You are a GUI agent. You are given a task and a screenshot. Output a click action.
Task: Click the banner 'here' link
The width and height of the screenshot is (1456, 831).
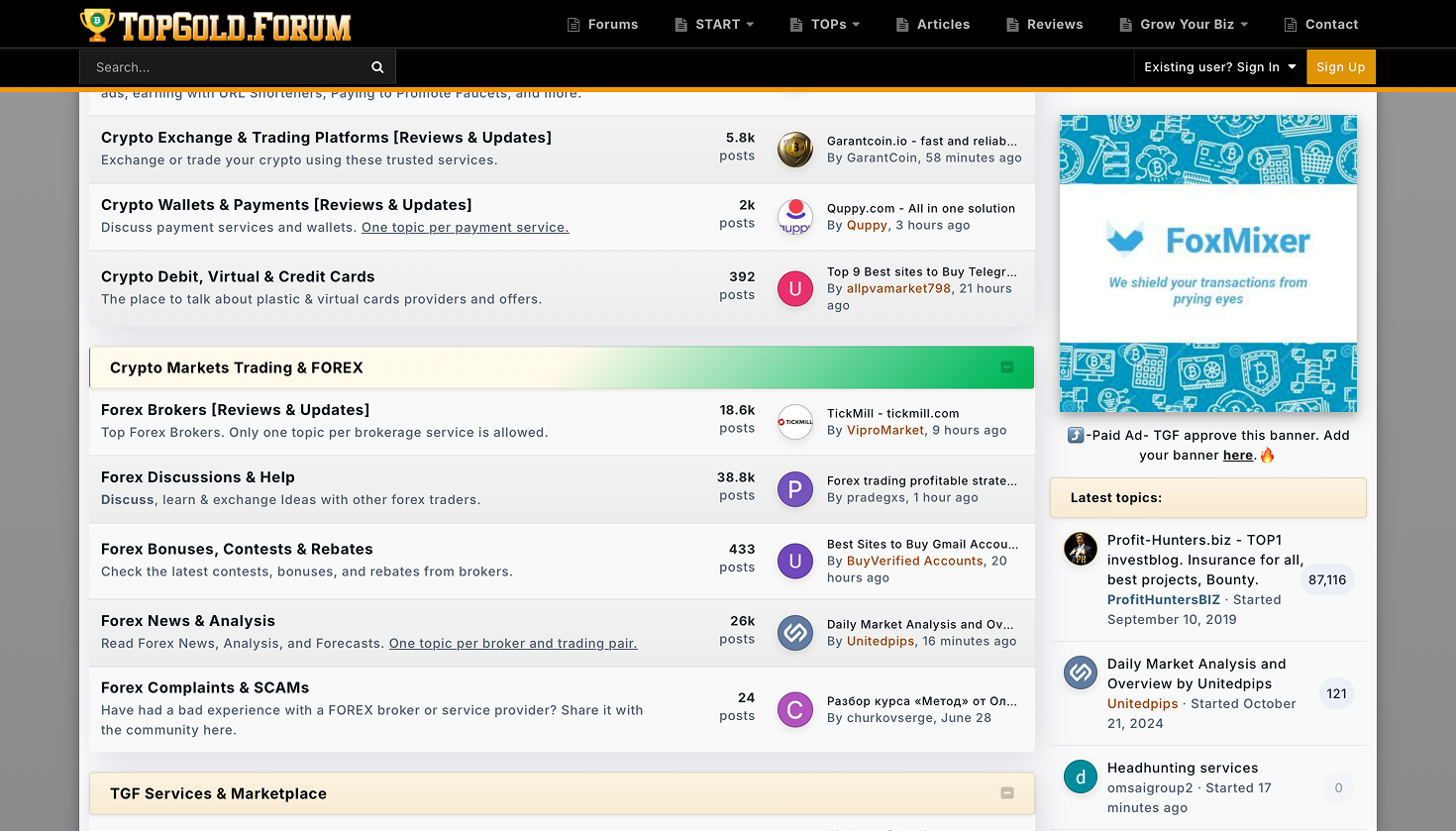point(1238,456)
